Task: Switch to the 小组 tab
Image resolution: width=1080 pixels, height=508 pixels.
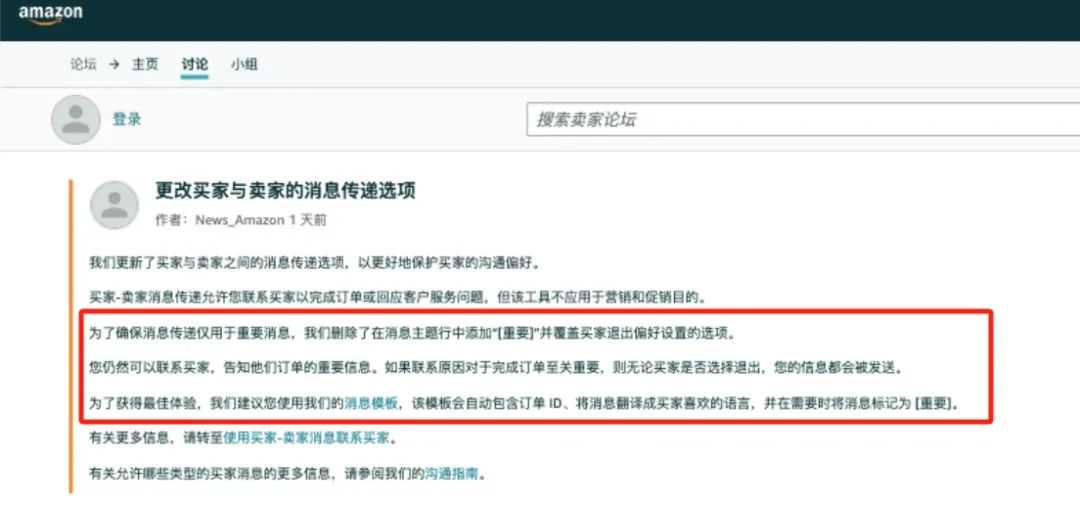Action: 245,65
